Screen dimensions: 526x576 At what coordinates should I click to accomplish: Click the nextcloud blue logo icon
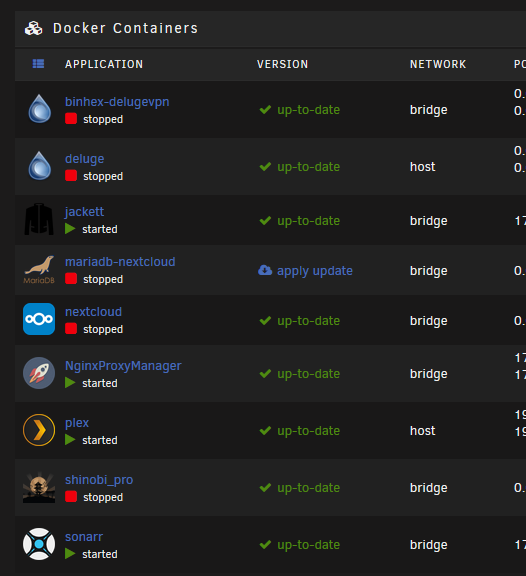click(39, 319)
